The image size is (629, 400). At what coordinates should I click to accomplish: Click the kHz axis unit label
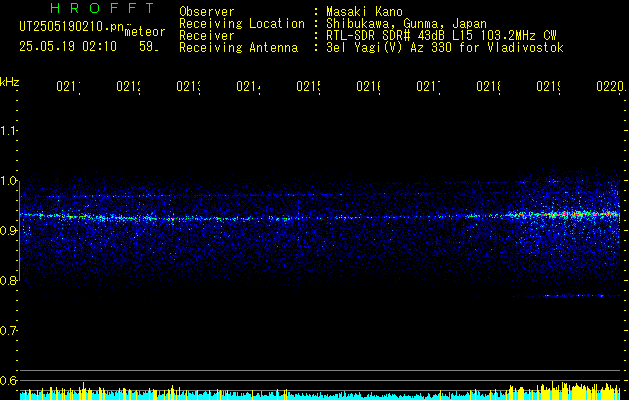[x=10, y=81]
